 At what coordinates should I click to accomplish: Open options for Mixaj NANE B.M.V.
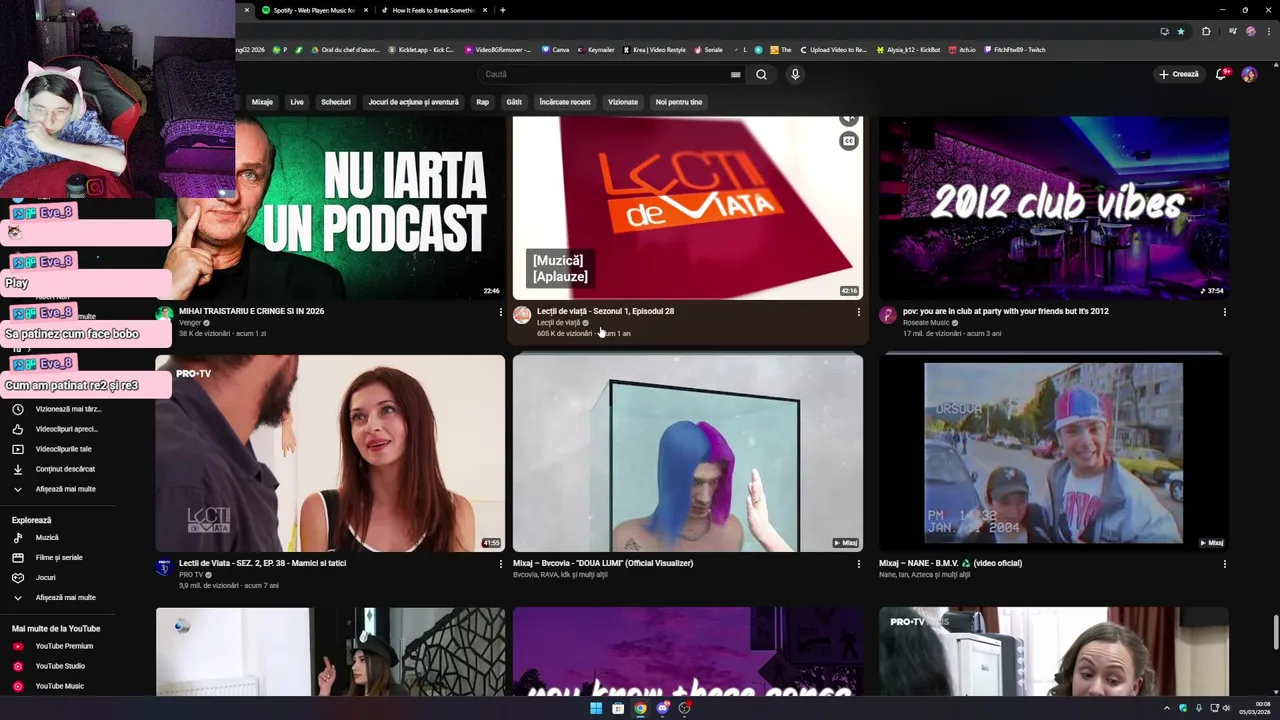point(1225,564)
